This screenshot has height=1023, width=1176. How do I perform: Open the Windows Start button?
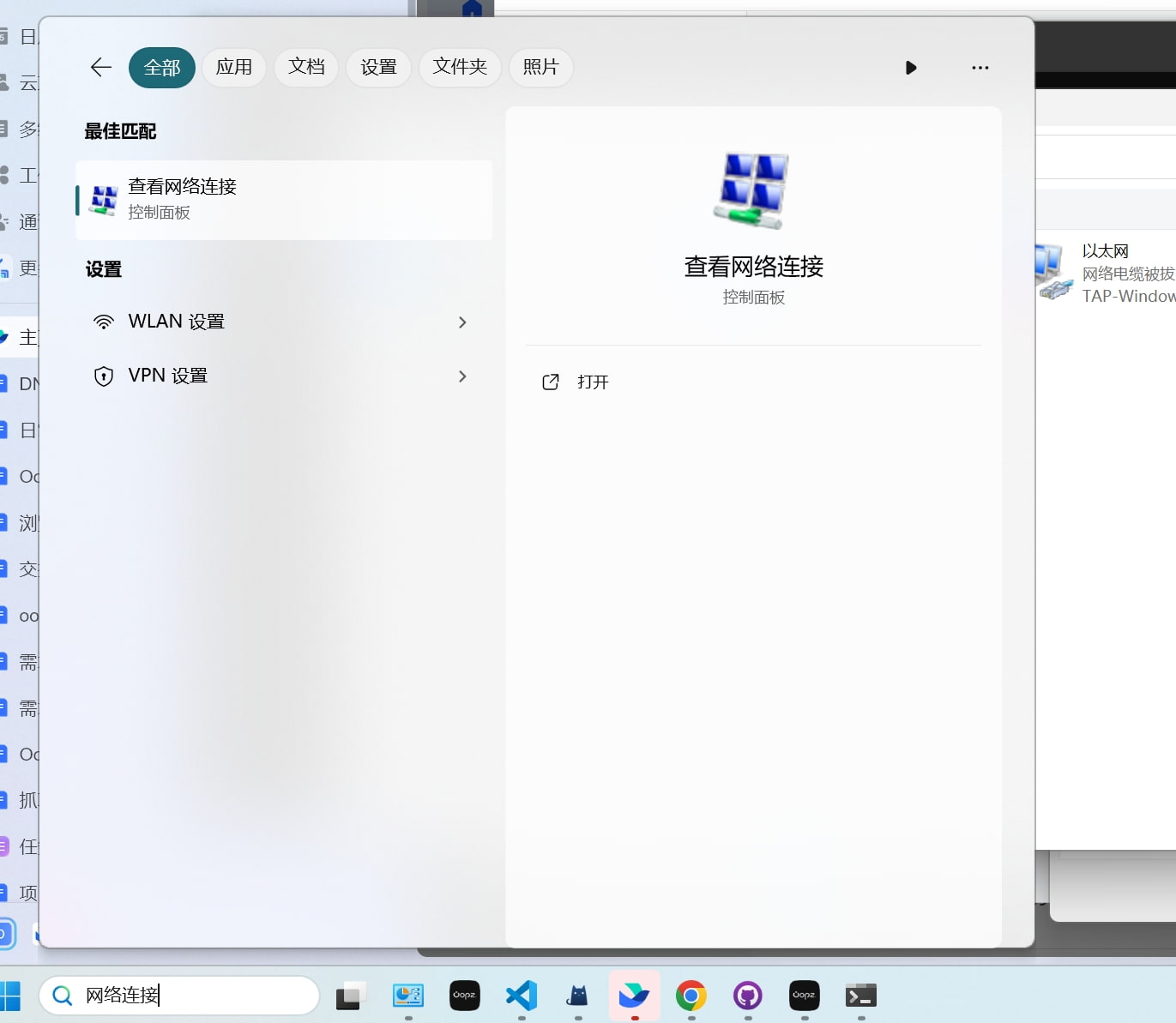[x=10, y=996]
